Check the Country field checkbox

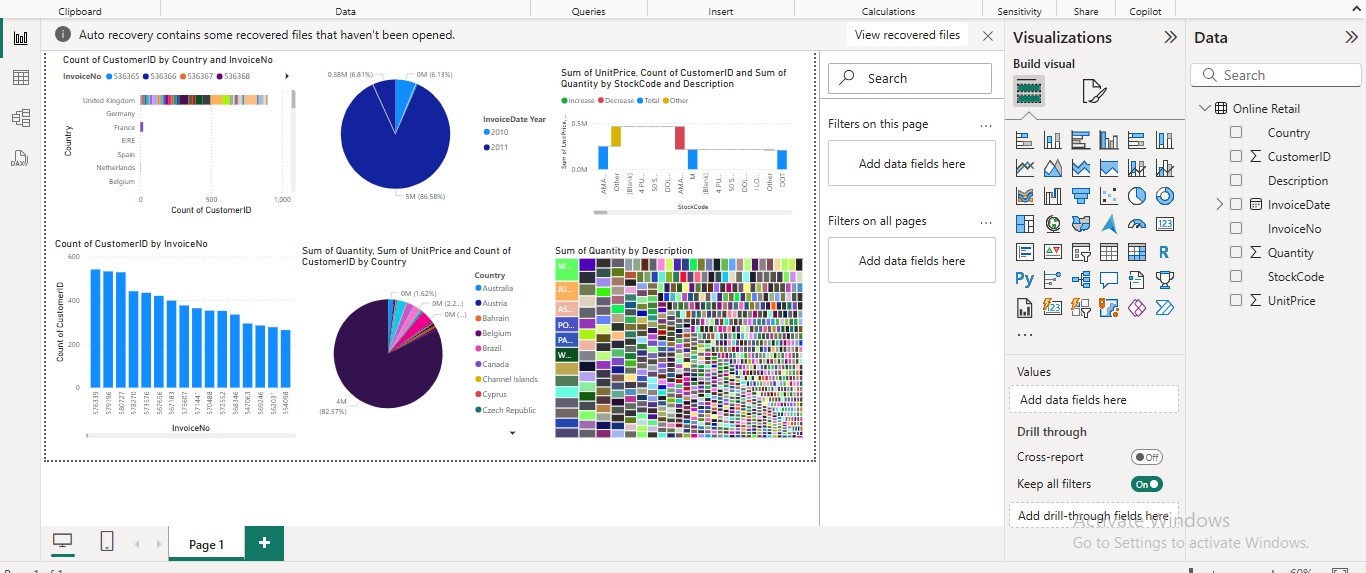click(x=1236, y=132)
